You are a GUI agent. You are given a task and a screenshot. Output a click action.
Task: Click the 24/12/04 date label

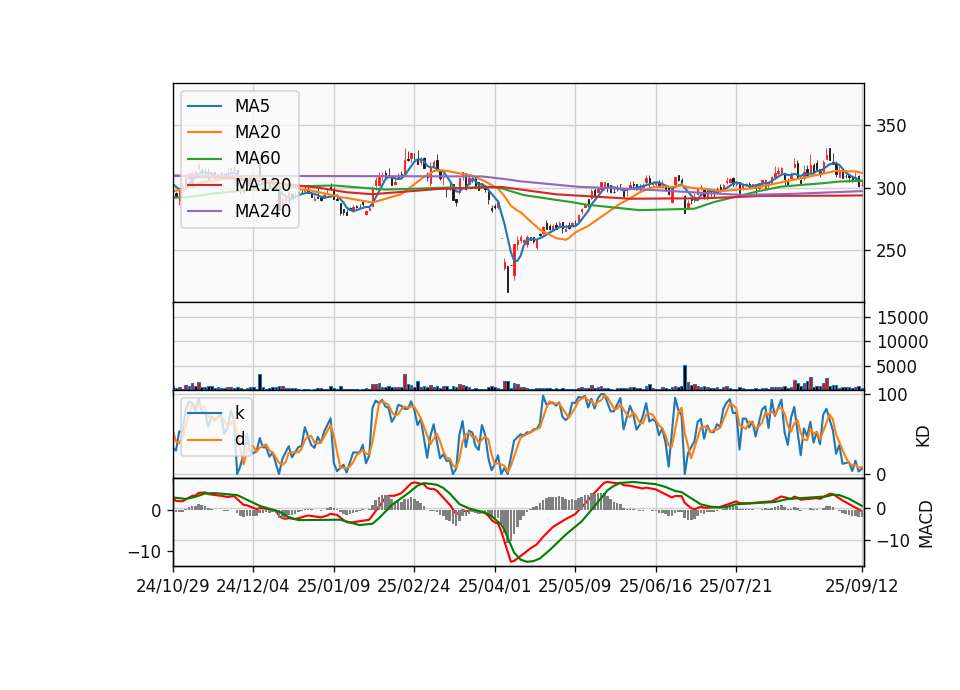tap(253, 586)
